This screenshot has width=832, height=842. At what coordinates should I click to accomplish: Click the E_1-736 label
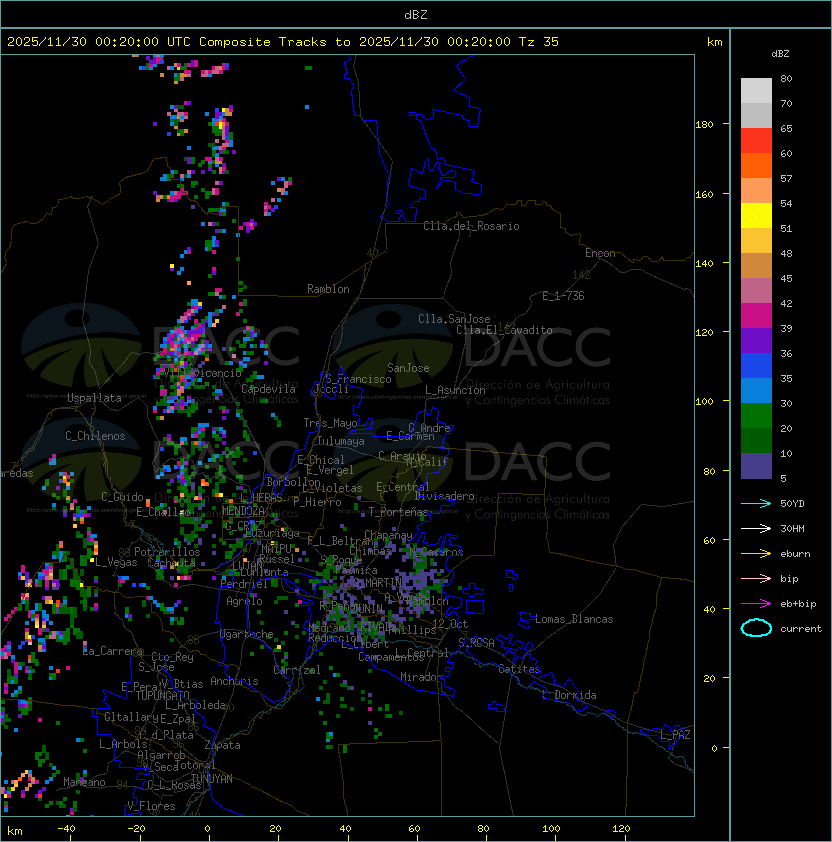point(563,296)
